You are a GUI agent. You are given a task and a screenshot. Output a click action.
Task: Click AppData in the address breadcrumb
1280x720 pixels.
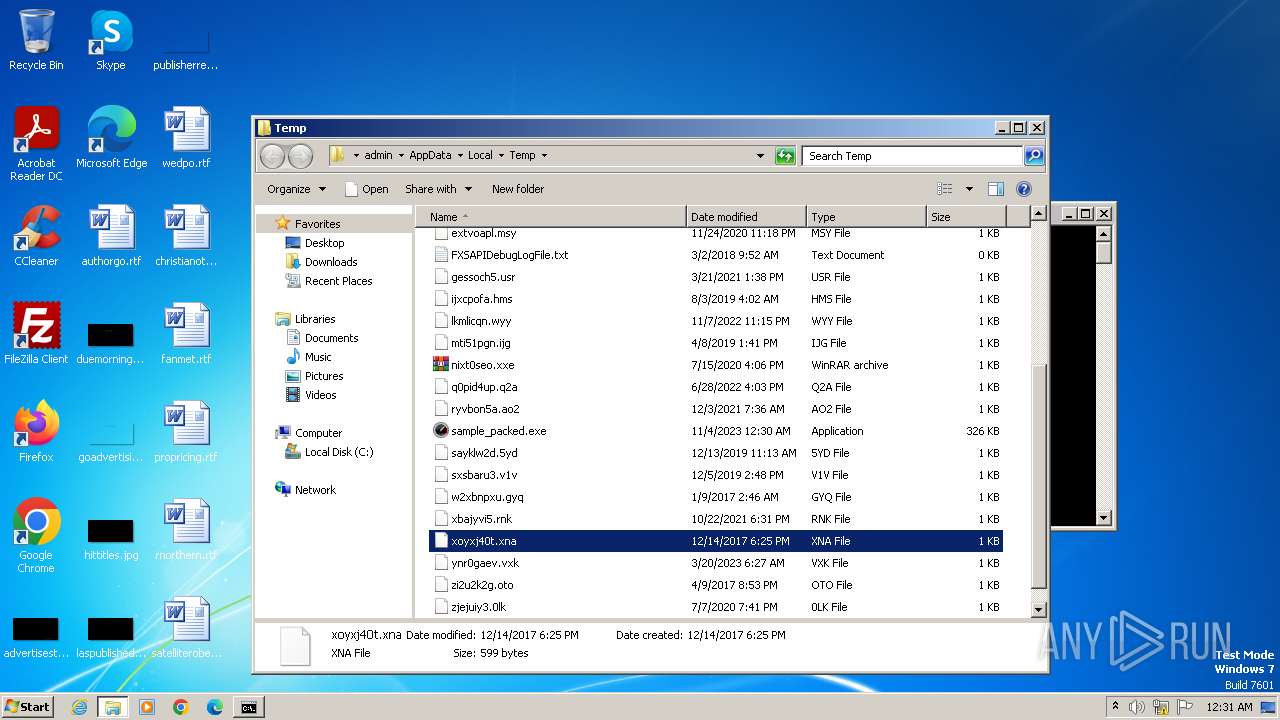pyautogui.click(x=430, y=156)
